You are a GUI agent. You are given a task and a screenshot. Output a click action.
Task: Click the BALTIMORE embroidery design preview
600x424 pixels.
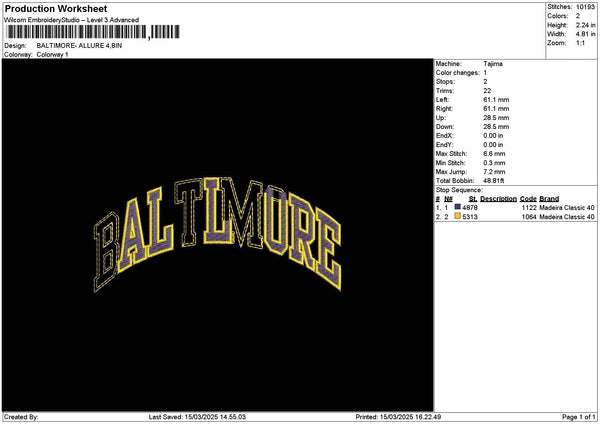coord(217,234)
